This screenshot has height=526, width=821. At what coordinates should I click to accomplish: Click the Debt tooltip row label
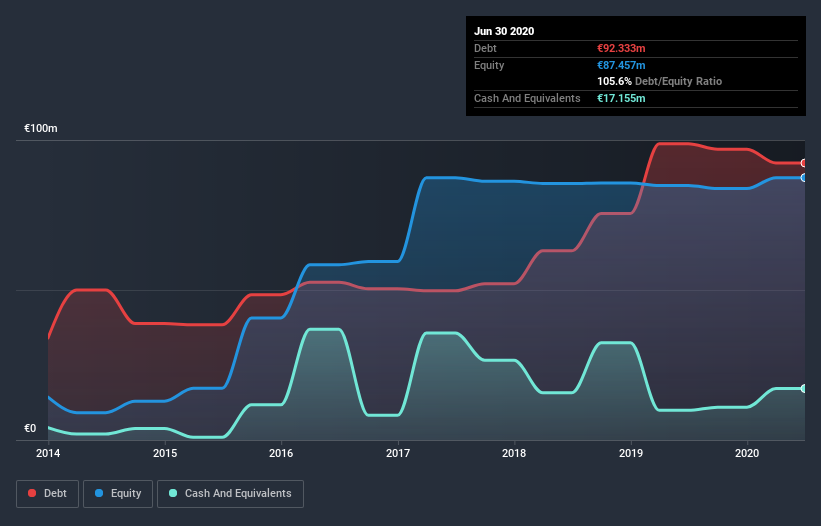point(485,48)
